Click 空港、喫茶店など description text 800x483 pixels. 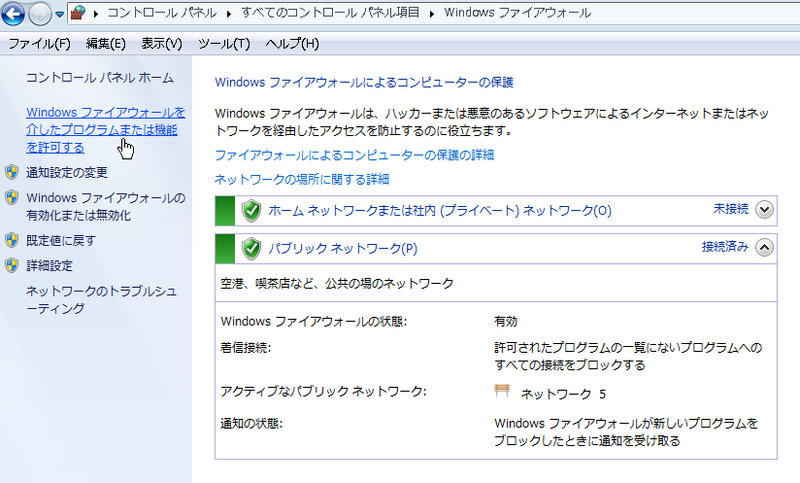coord(337,284)
